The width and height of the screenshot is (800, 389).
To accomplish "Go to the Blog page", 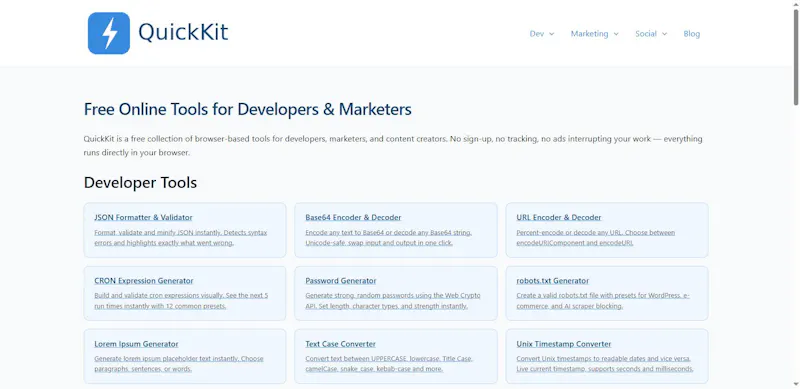I will click(691, 34).
